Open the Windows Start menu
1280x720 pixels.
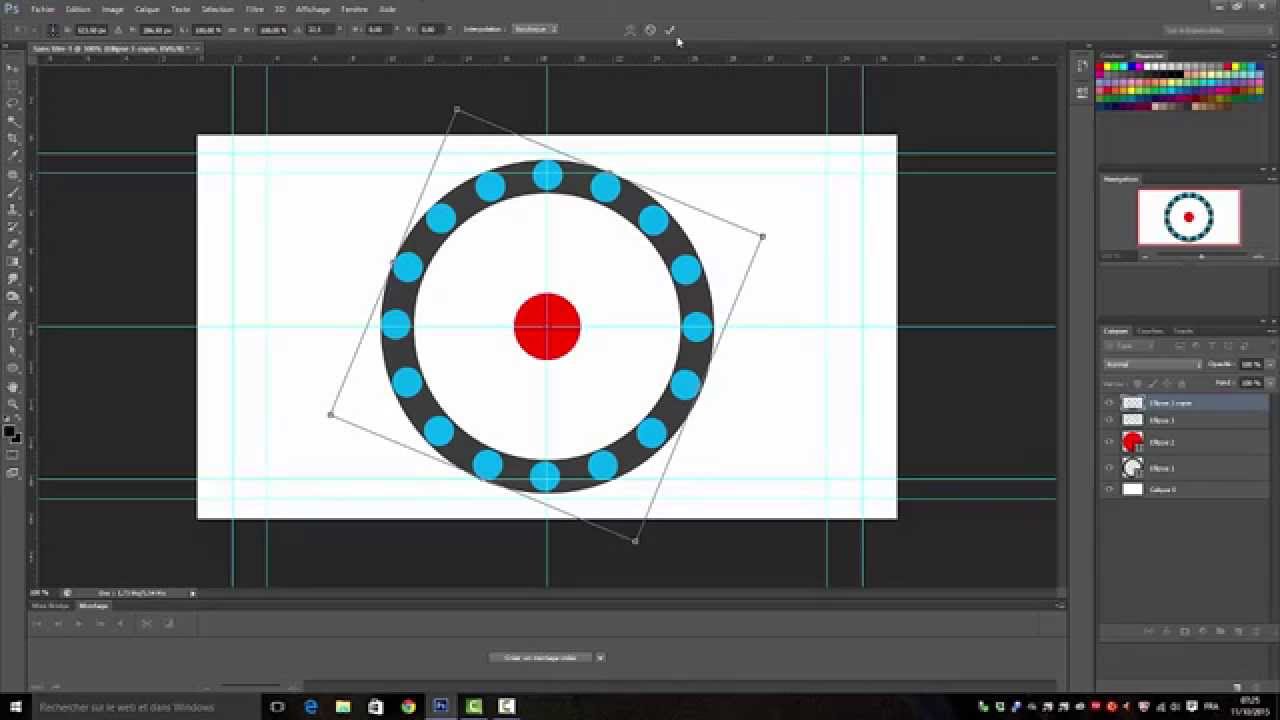(x=18, y=707)
